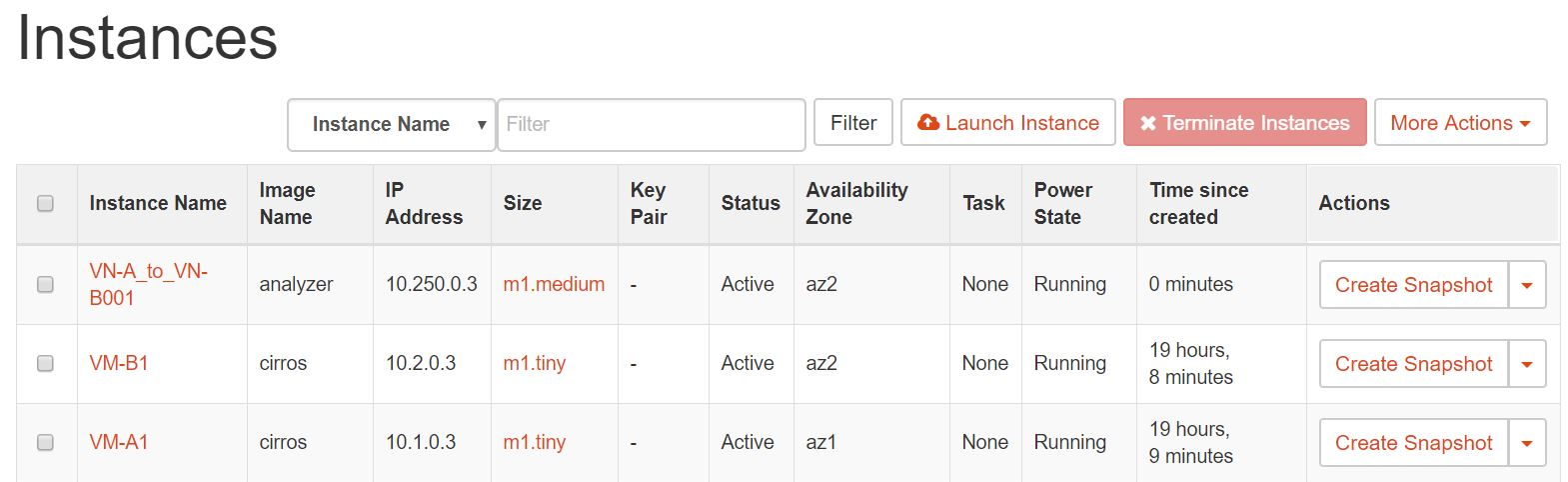The height and width of the screenshot is (482, 1568).
Task: Select the checkbox for VM-B1 row
Action: coord(45,363)
